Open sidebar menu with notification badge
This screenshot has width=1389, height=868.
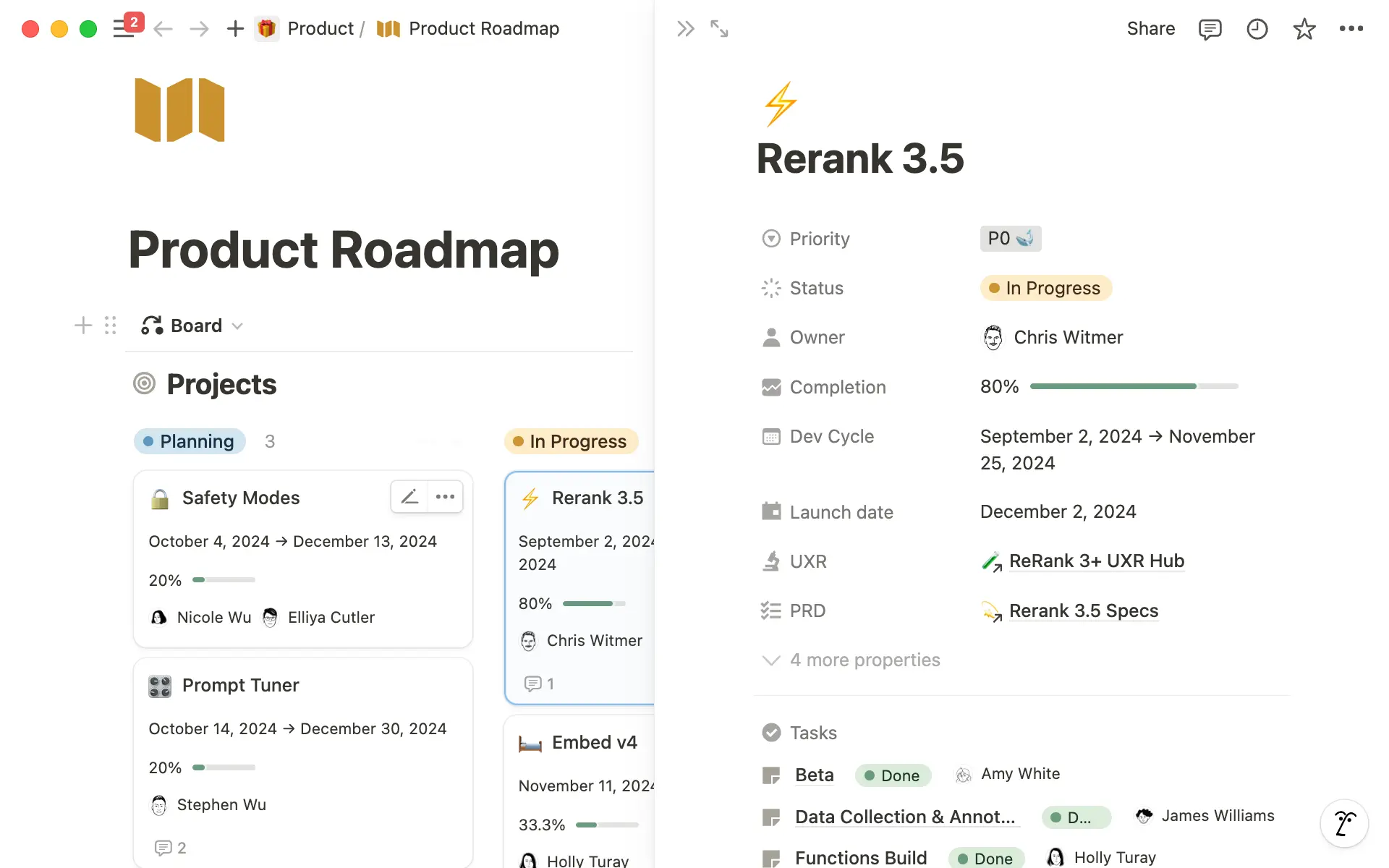click(124, 29)
